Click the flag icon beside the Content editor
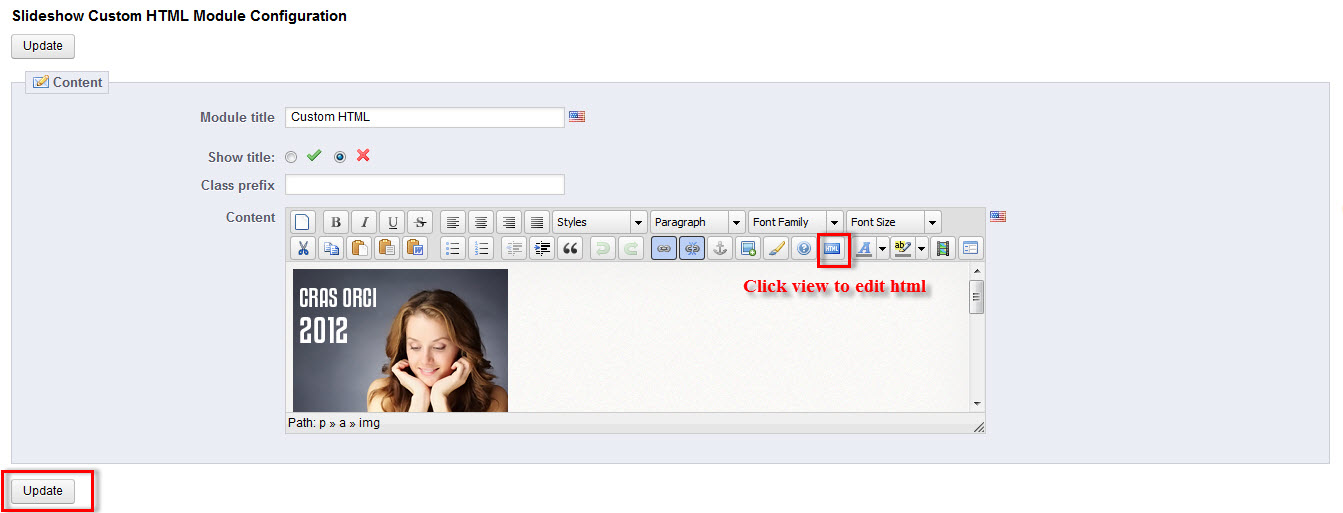The image size is (1343, 513). pyautogui.click(x=998, y=216)
